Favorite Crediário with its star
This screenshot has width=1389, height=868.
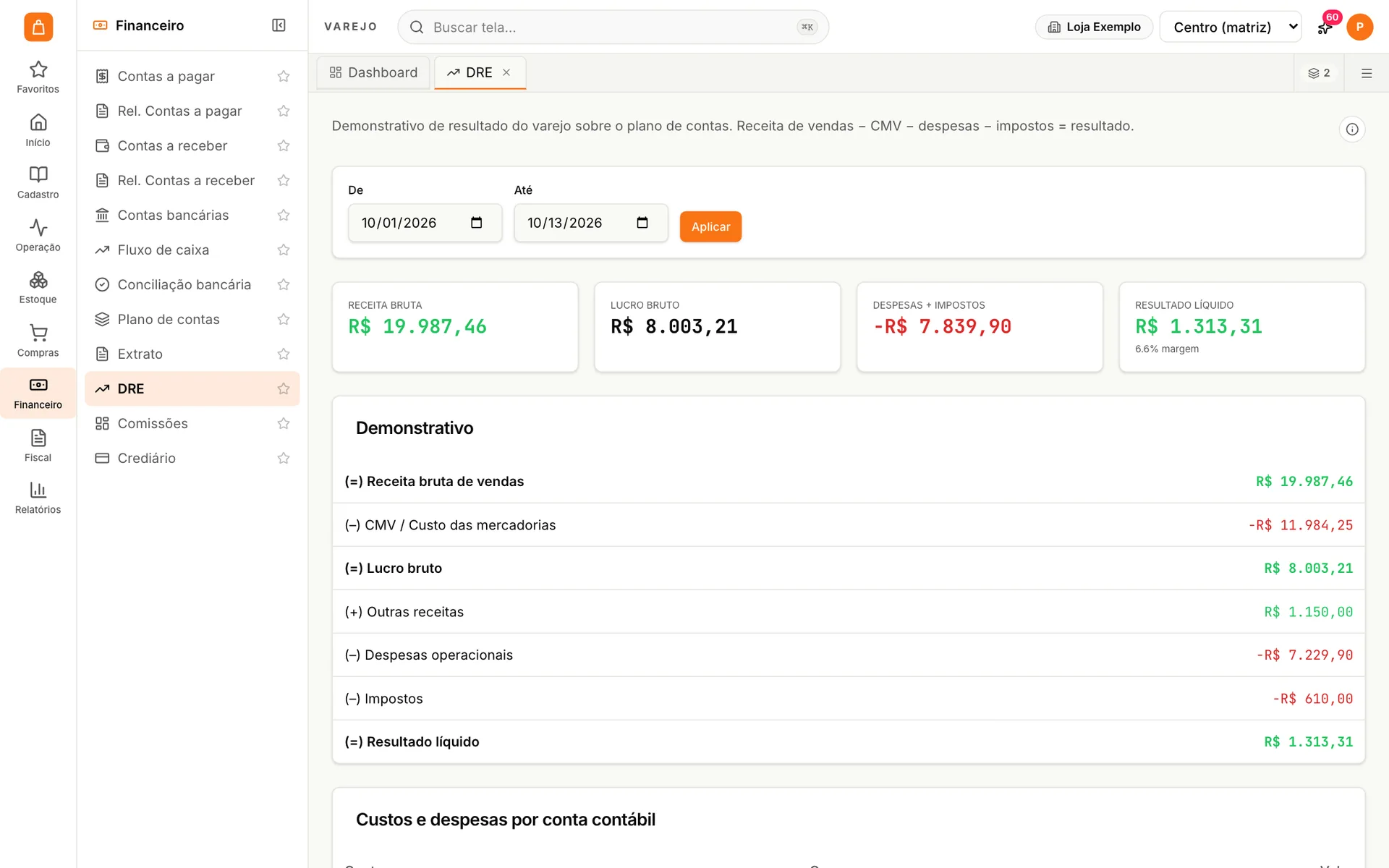(284, 458)
